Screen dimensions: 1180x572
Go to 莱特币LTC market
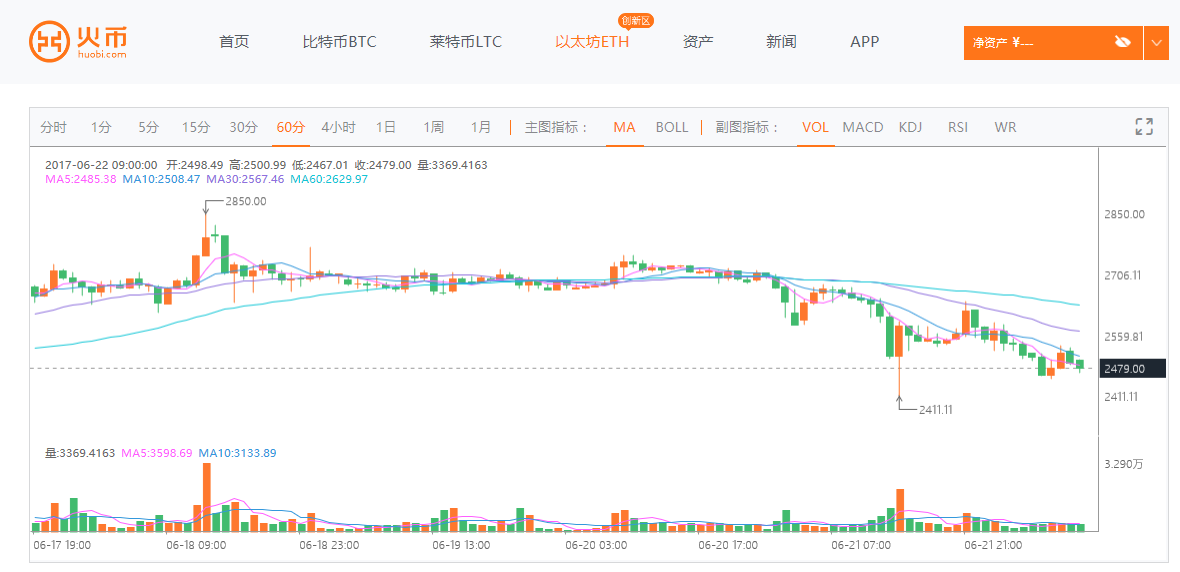(x=466, y=42)
